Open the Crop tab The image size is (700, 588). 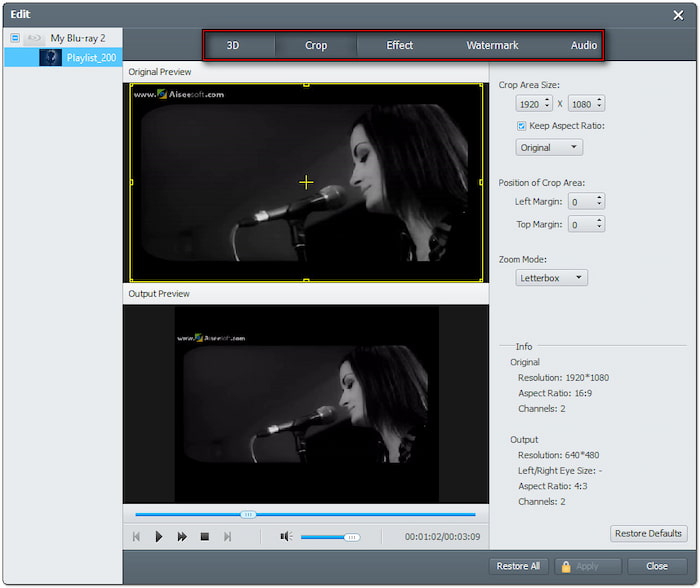point(316,45)
